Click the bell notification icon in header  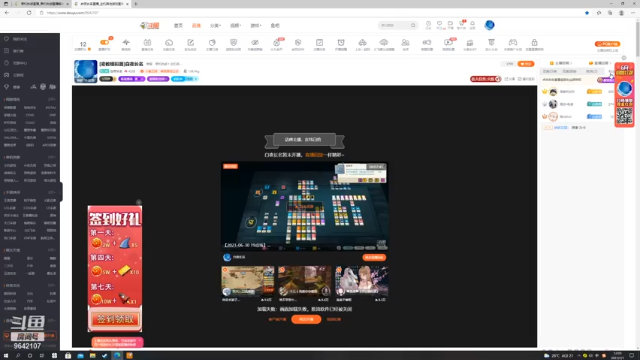[472, 24]
